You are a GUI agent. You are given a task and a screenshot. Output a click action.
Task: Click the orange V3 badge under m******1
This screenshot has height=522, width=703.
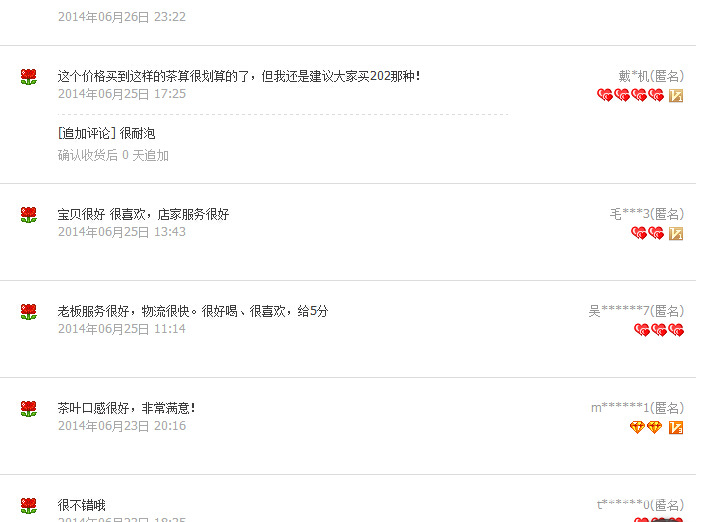(x=676, y=427)
